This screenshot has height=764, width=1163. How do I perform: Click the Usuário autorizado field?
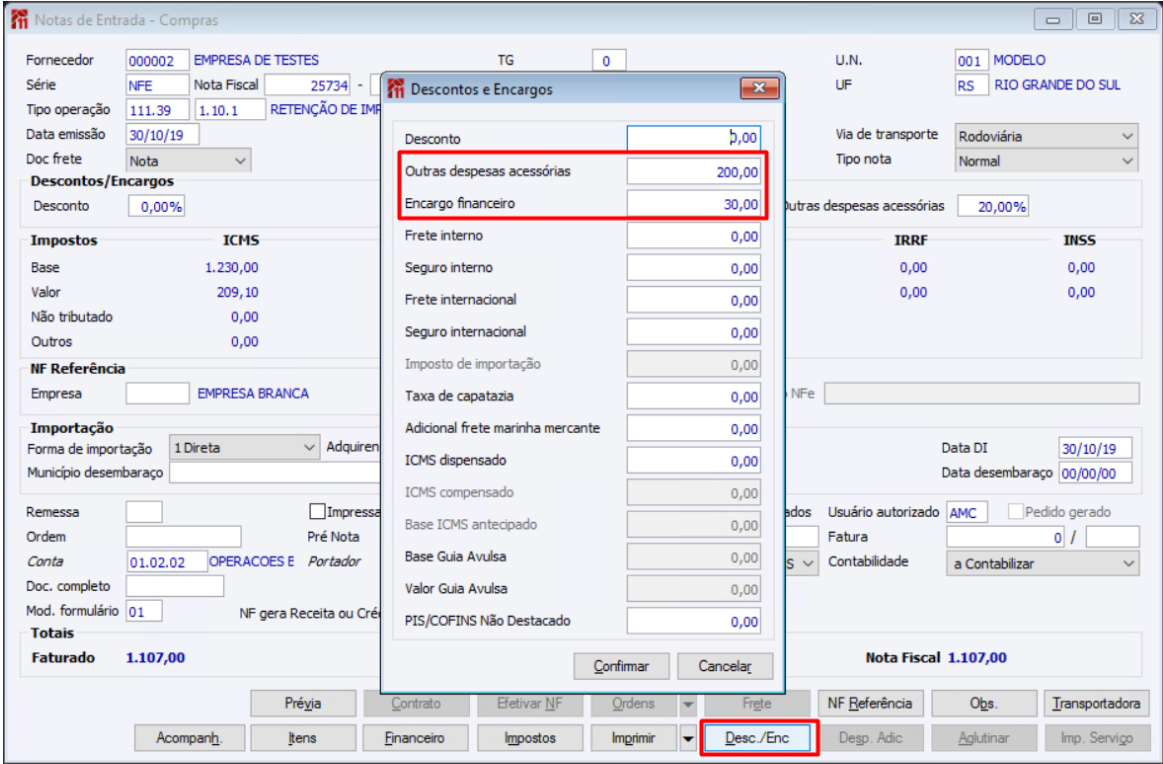pos(967,512)
